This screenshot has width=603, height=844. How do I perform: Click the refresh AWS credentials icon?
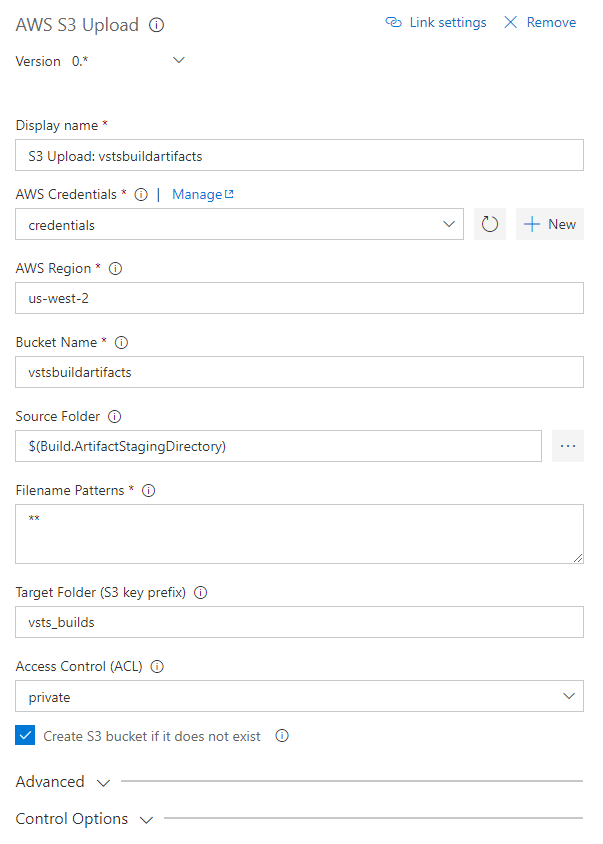pyautogui.click(x=490, y=224)
